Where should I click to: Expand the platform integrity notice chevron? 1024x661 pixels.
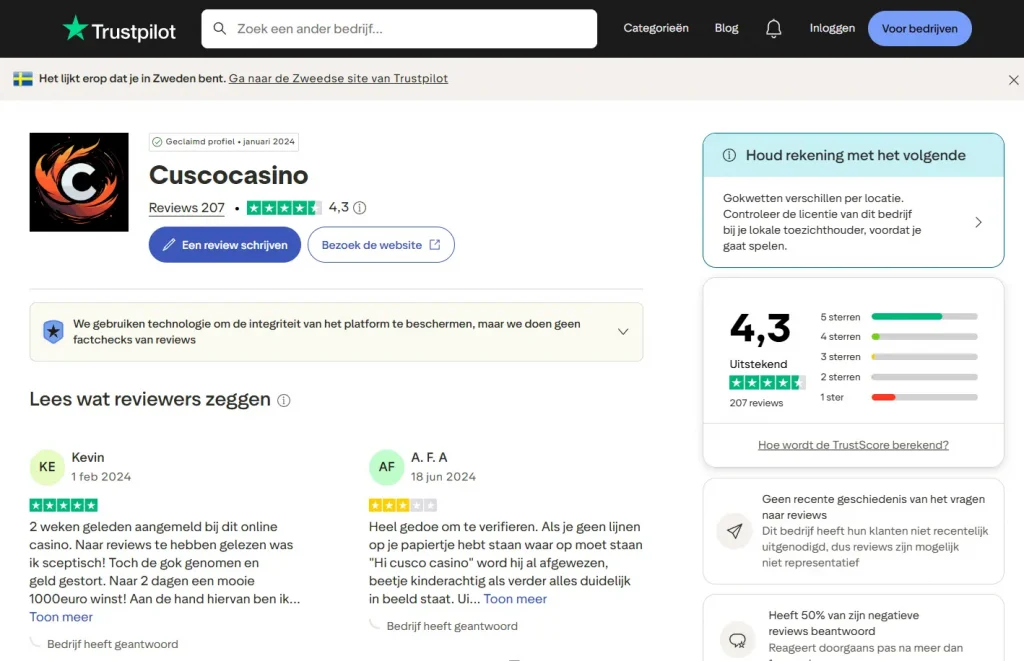click(x=623, y=332)
